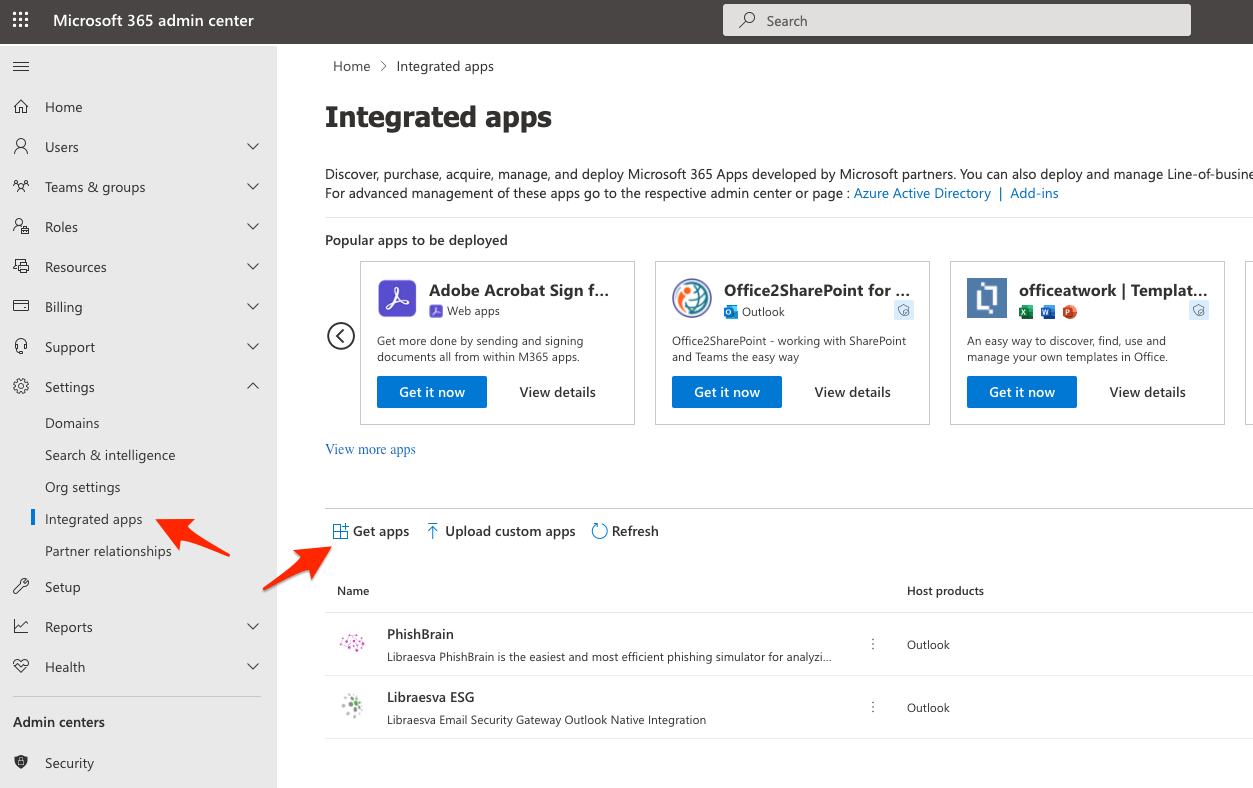Click the Support headset icon
This screenshot has height=788, width=1253.
pyautogui.click(x=21, y=347)
